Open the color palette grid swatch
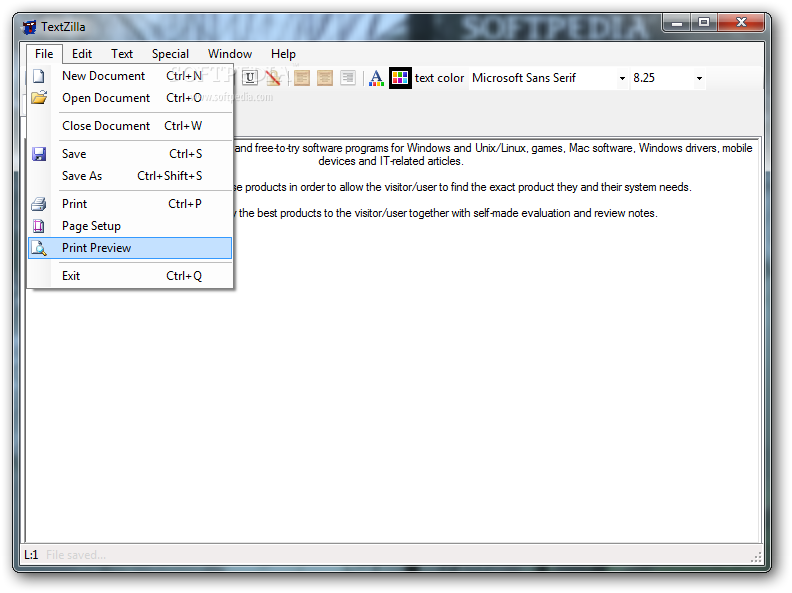Image resolution: width=792 pixels, height=593 pixels. tap(400, 78)
